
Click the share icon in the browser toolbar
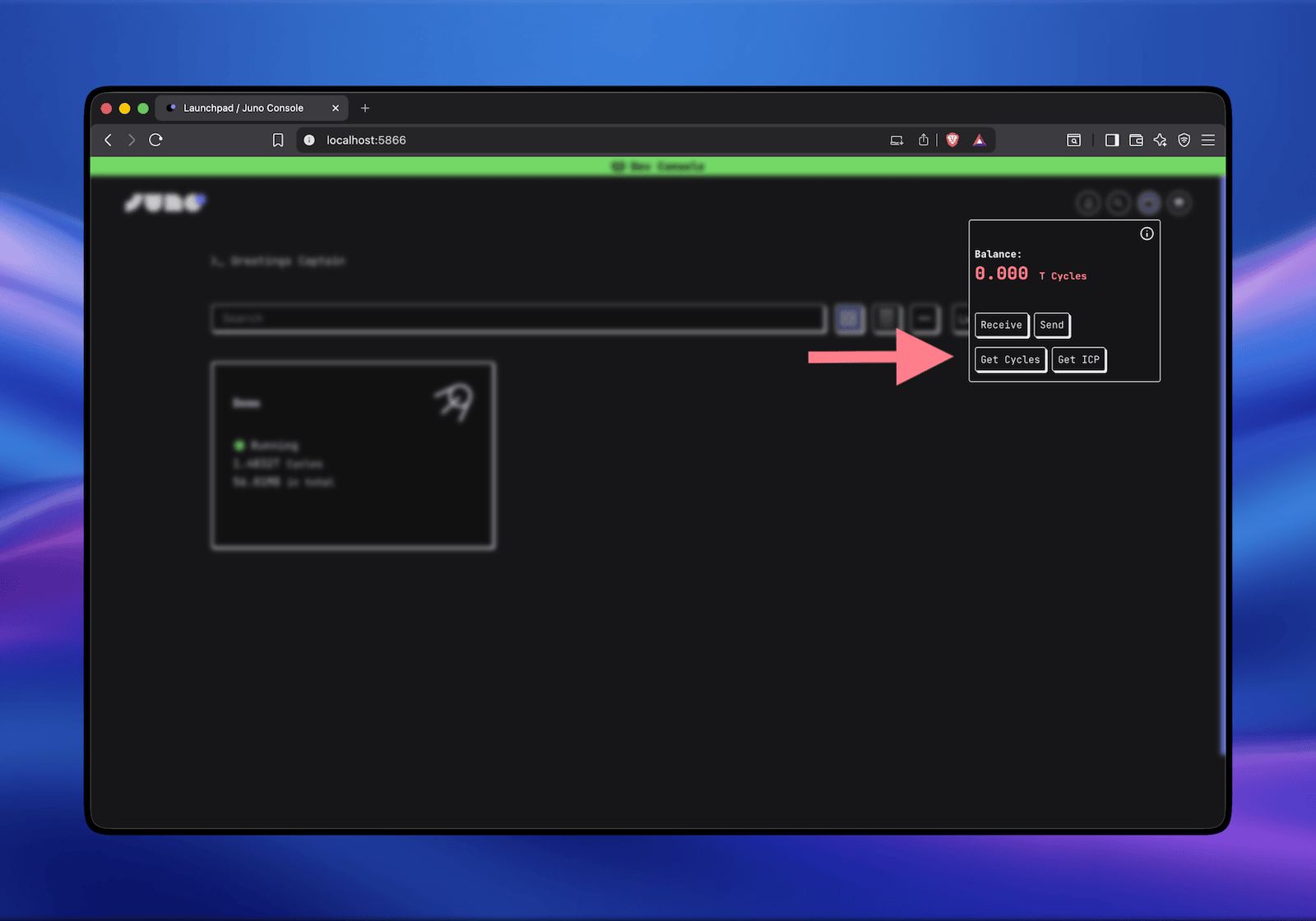tap(923, 140)
